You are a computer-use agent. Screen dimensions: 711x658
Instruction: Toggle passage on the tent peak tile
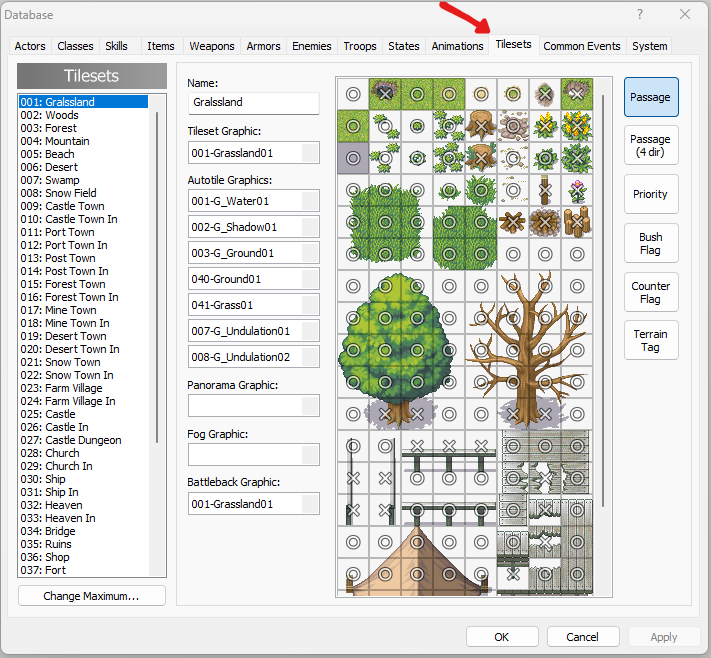coord(417,542)
